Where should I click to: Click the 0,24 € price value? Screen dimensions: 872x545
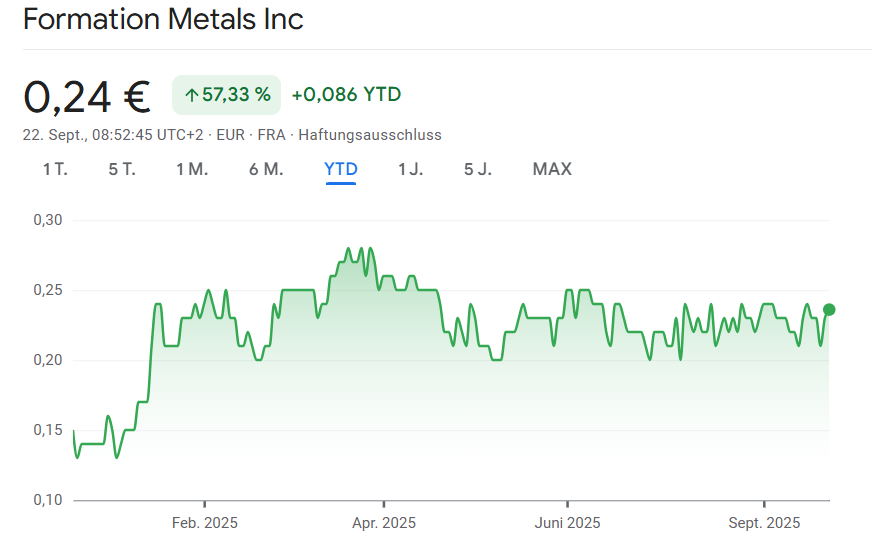tap(87, 96)
